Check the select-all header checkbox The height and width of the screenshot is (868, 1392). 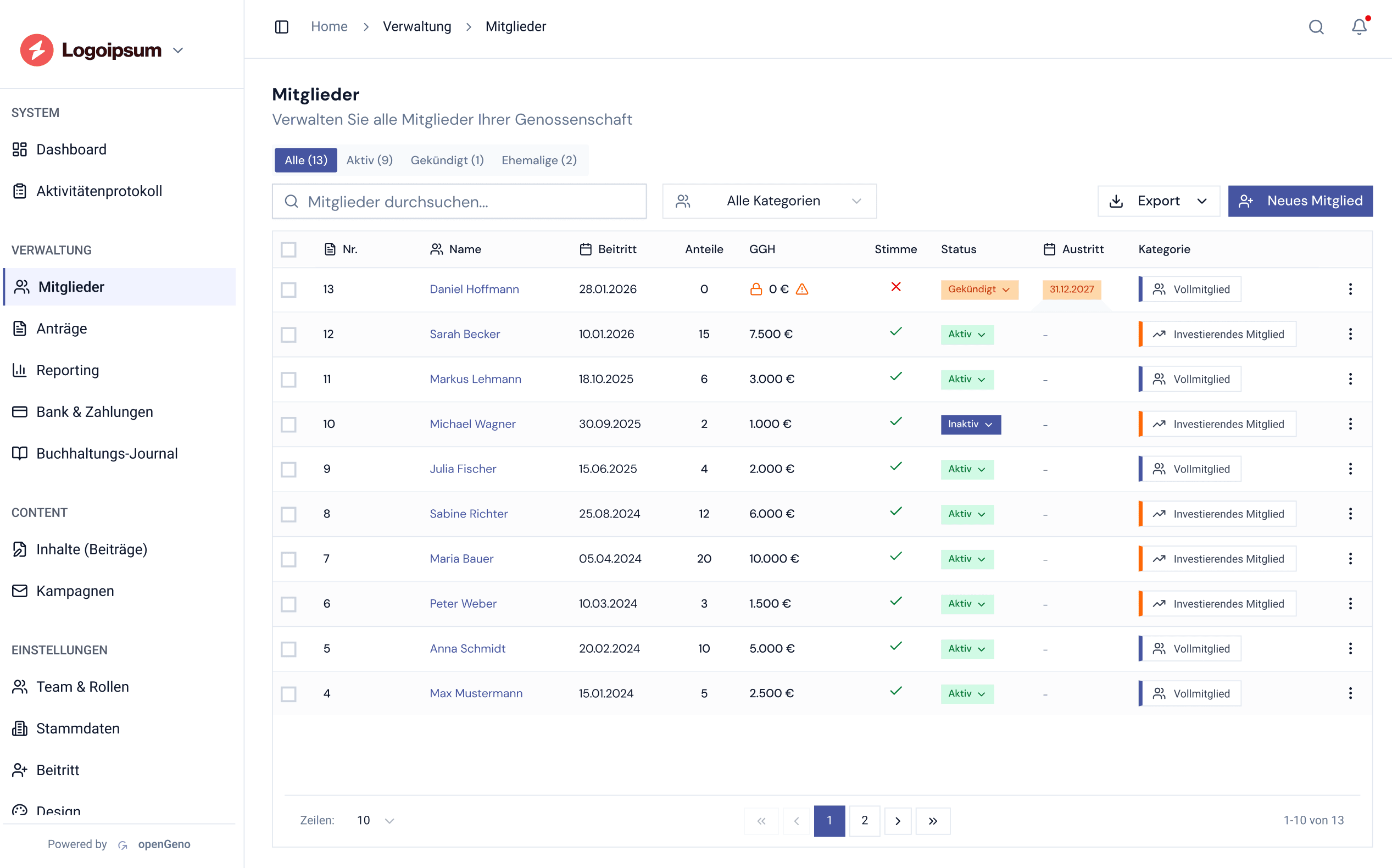point(289,250)
